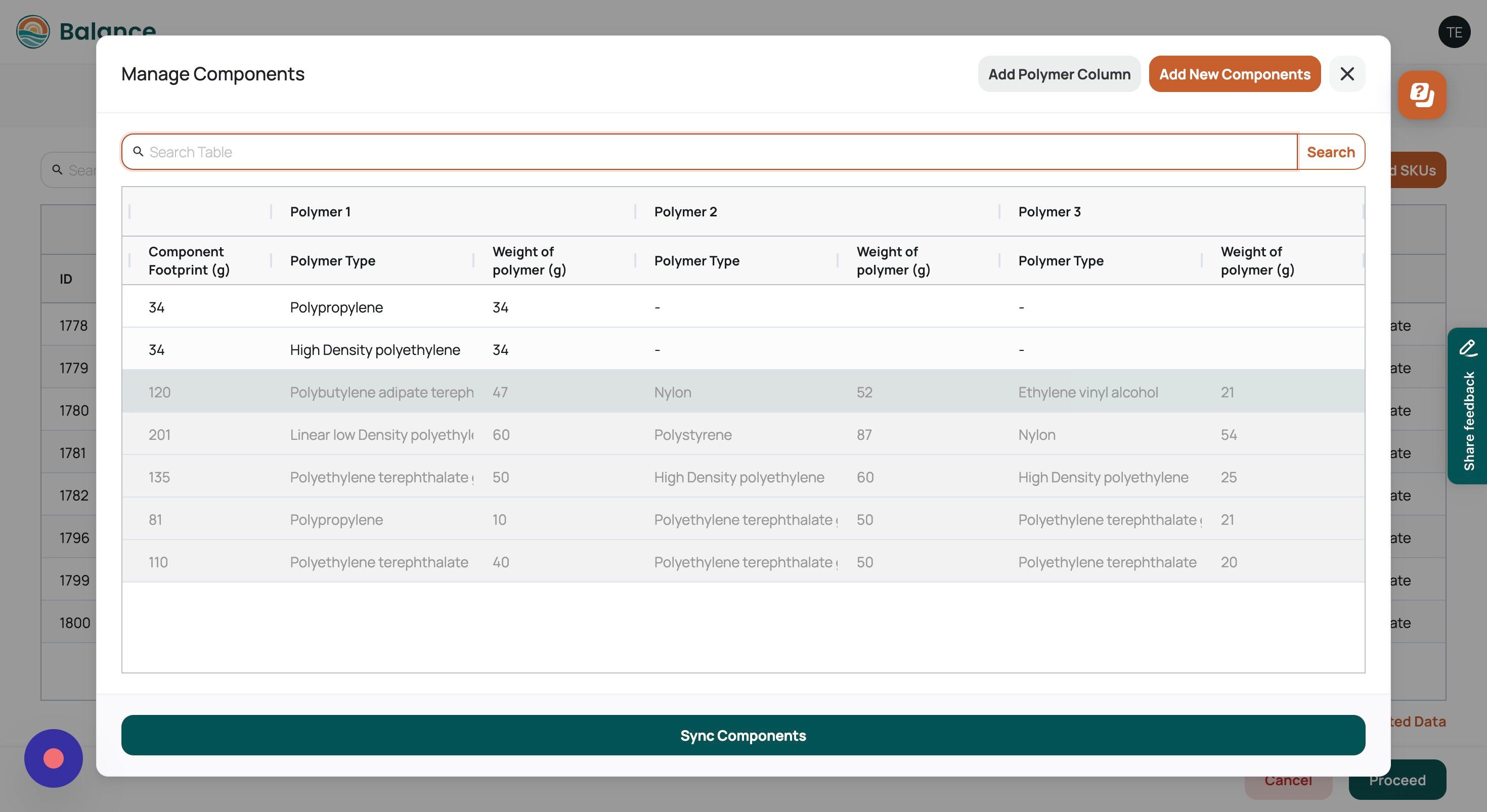
Task: Click weight value 87
Action: click(x=864, y=435)
